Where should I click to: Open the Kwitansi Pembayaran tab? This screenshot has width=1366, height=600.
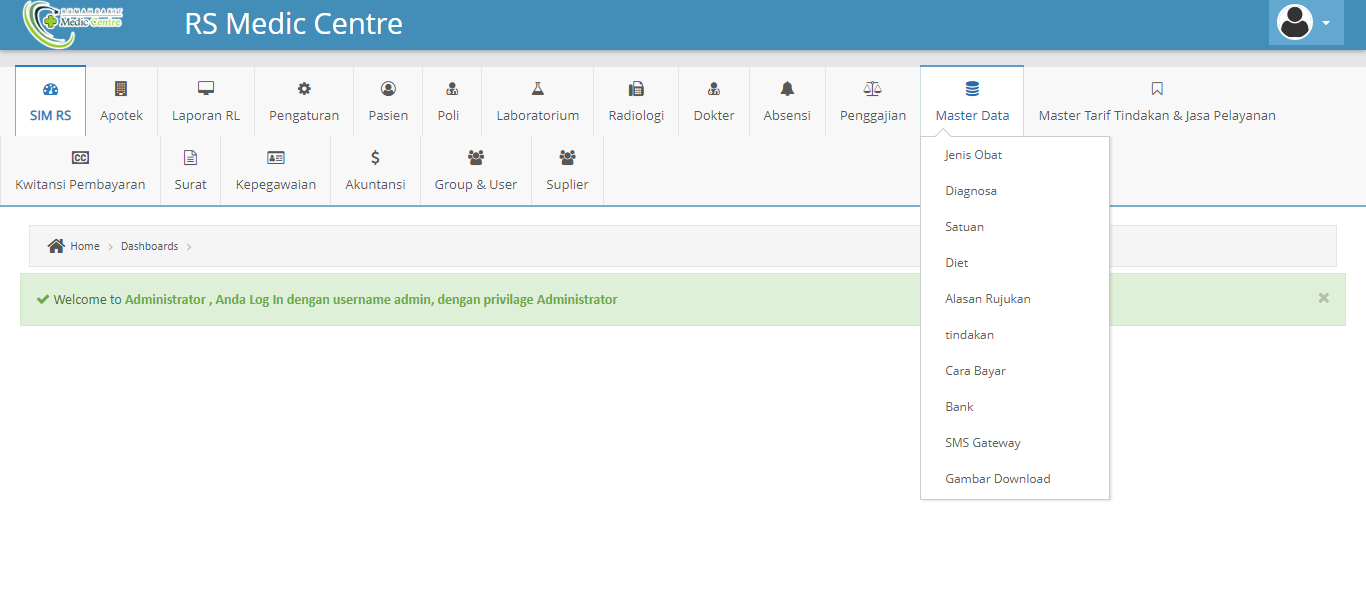tap(80, 171)
